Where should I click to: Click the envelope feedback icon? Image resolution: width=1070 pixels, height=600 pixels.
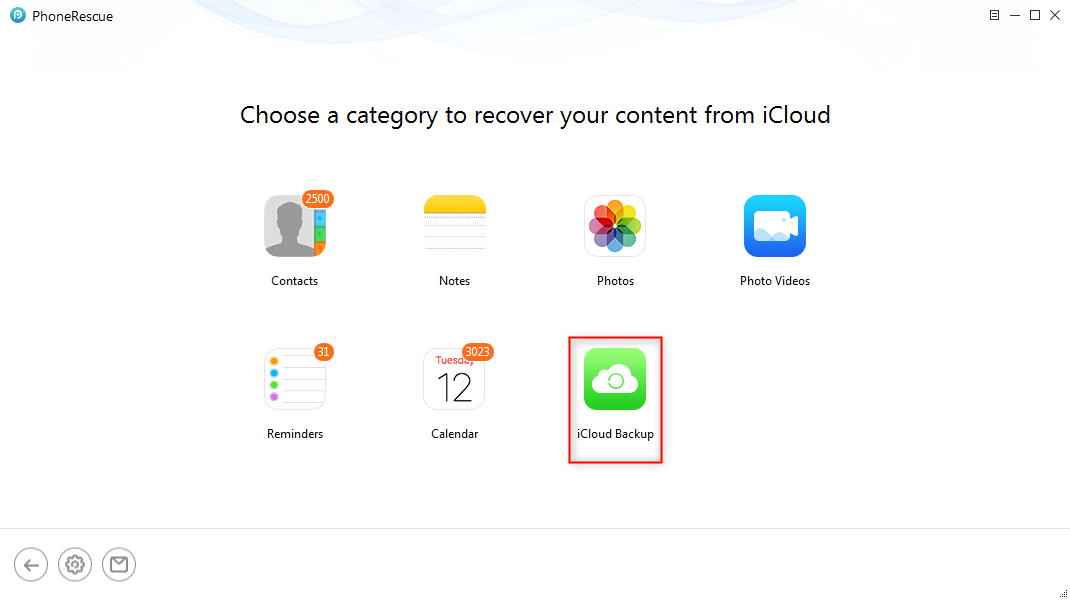click(x=119, y=565)
